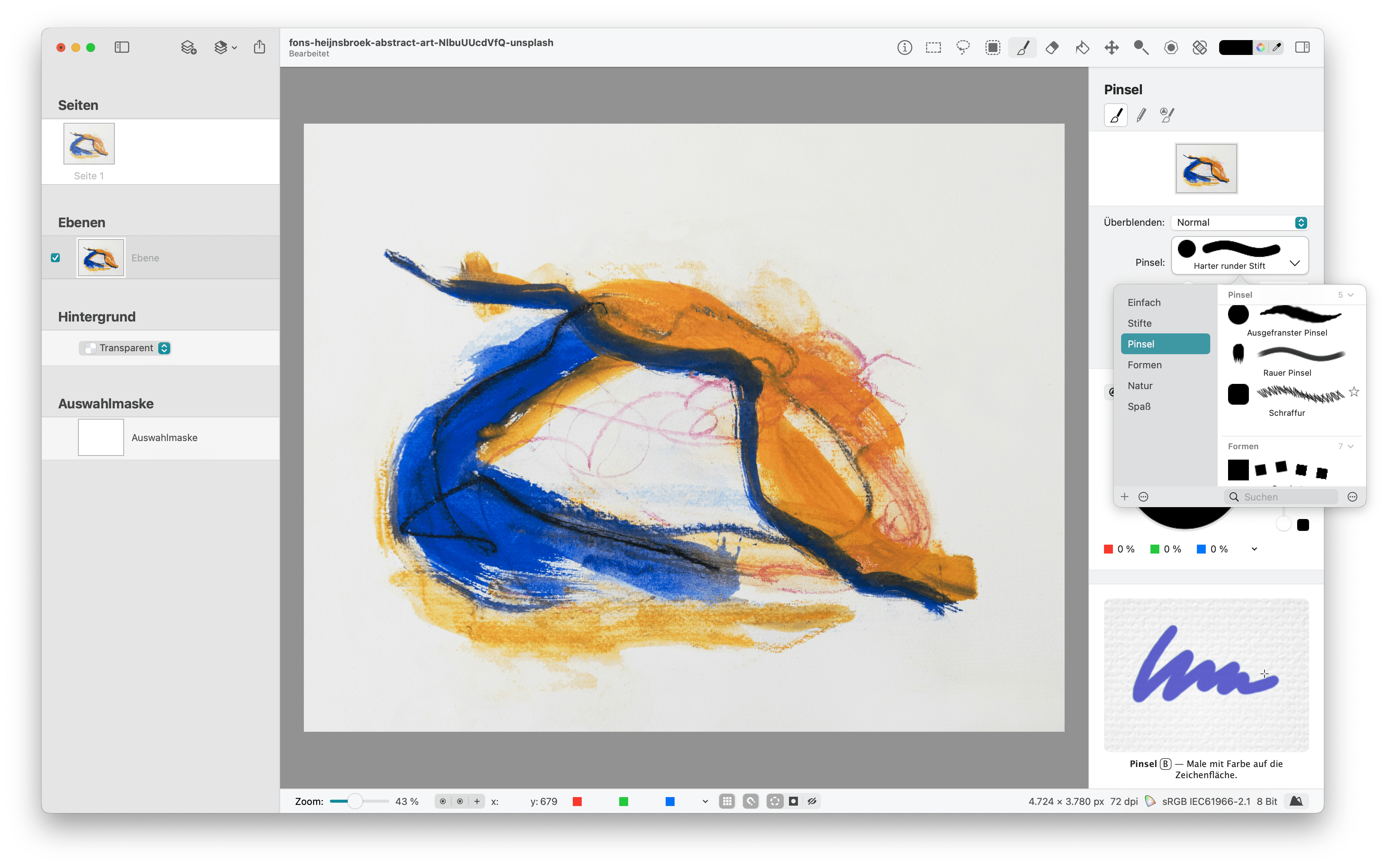Expand the RGB percent options chevron
The image size is (1393, 868).
[1254, 549]
